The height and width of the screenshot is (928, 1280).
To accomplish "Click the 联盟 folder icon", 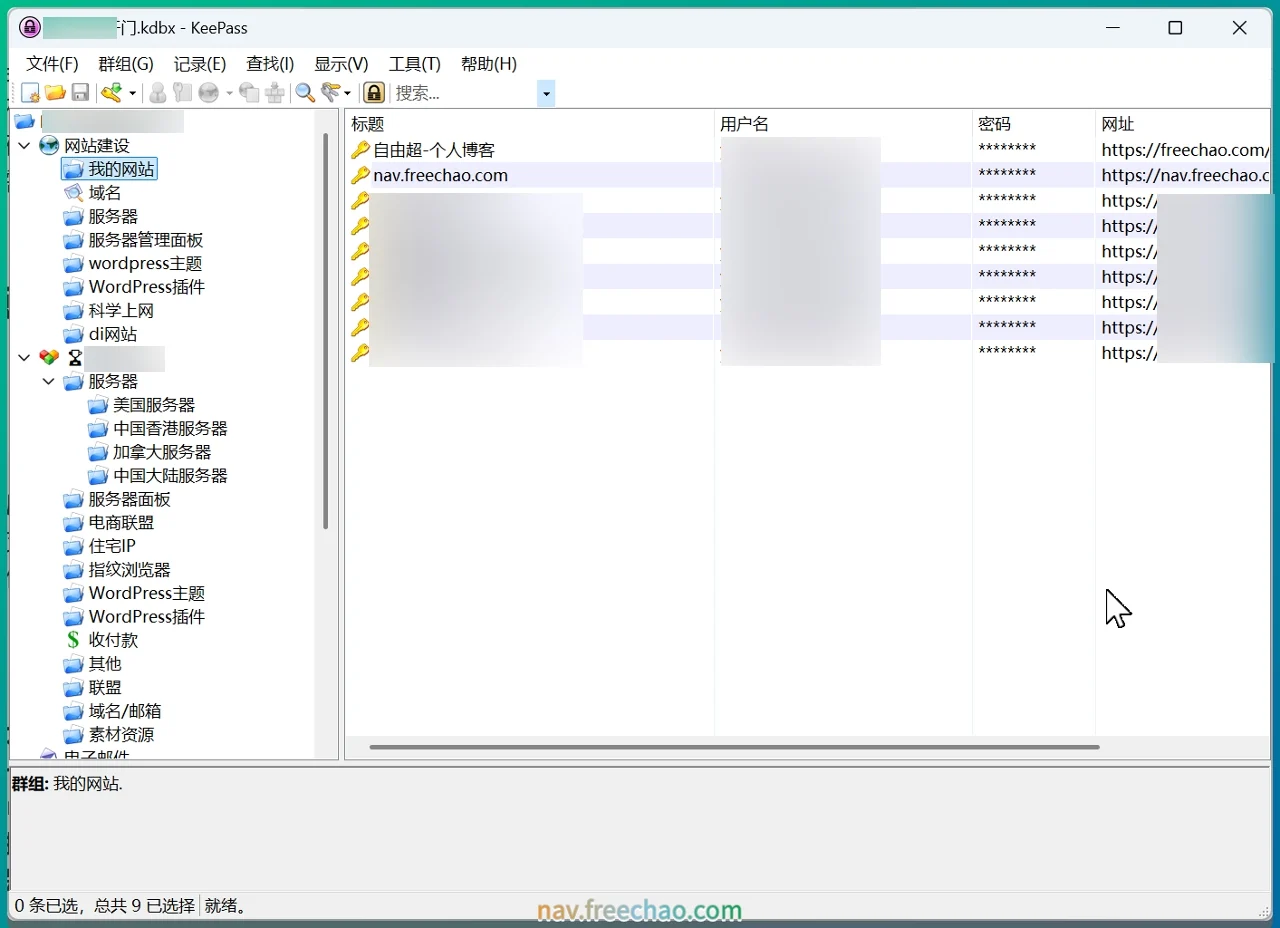I will click(73, 688).
